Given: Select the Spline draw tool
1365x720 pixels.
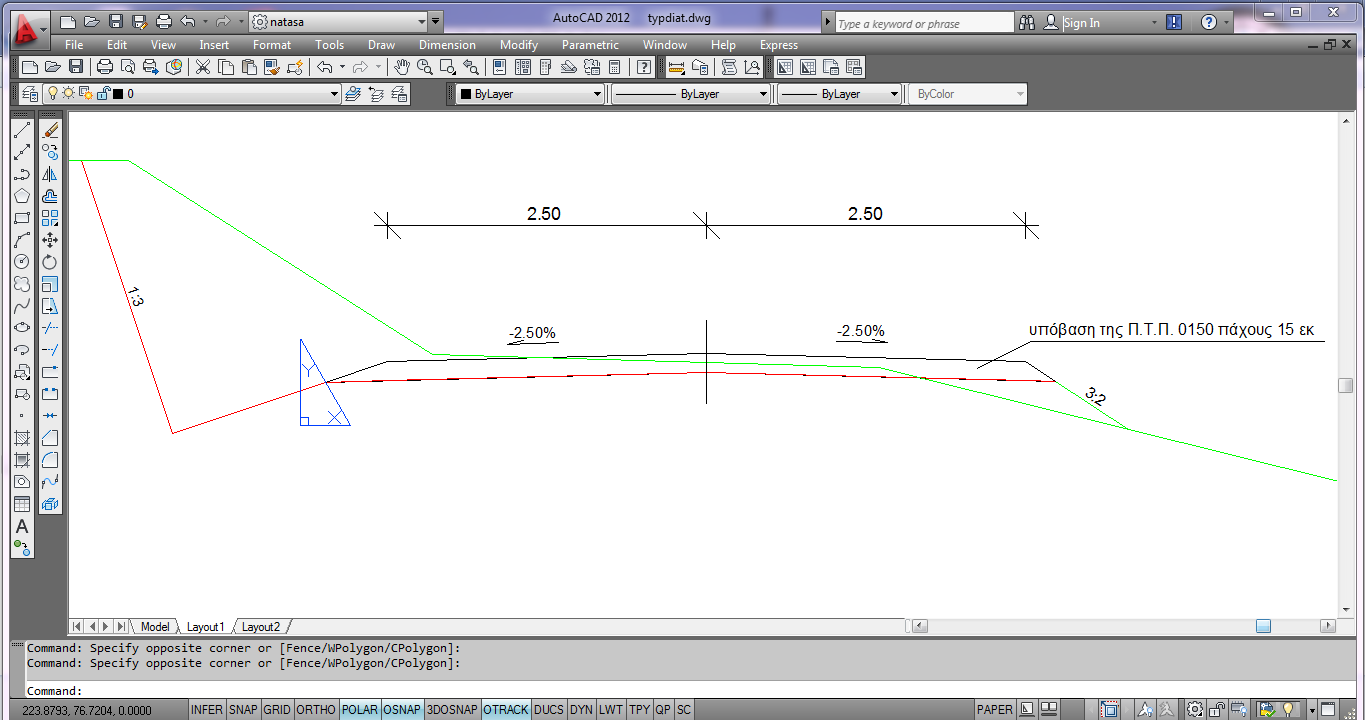Looking at the screenshot, I should (22, 306).
